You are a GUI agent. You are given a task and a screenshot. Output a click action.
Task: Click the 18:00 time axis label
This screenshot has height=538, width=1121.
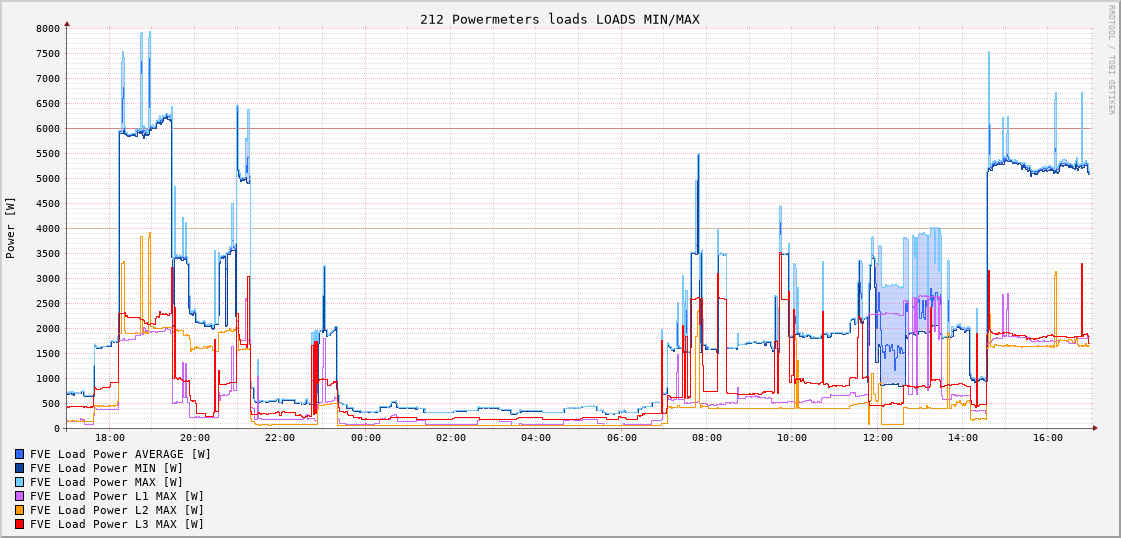point(110,438)
